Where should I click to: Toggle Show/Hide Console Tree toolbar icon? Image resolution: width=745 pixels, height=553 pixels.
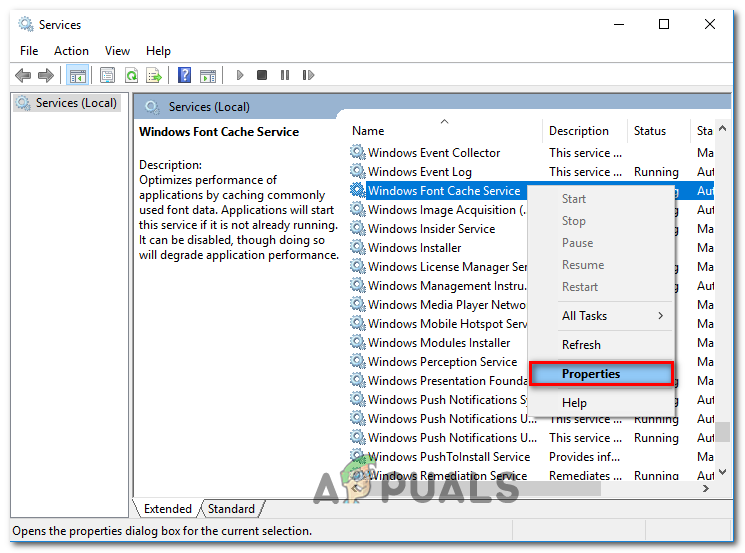[77, 75]
